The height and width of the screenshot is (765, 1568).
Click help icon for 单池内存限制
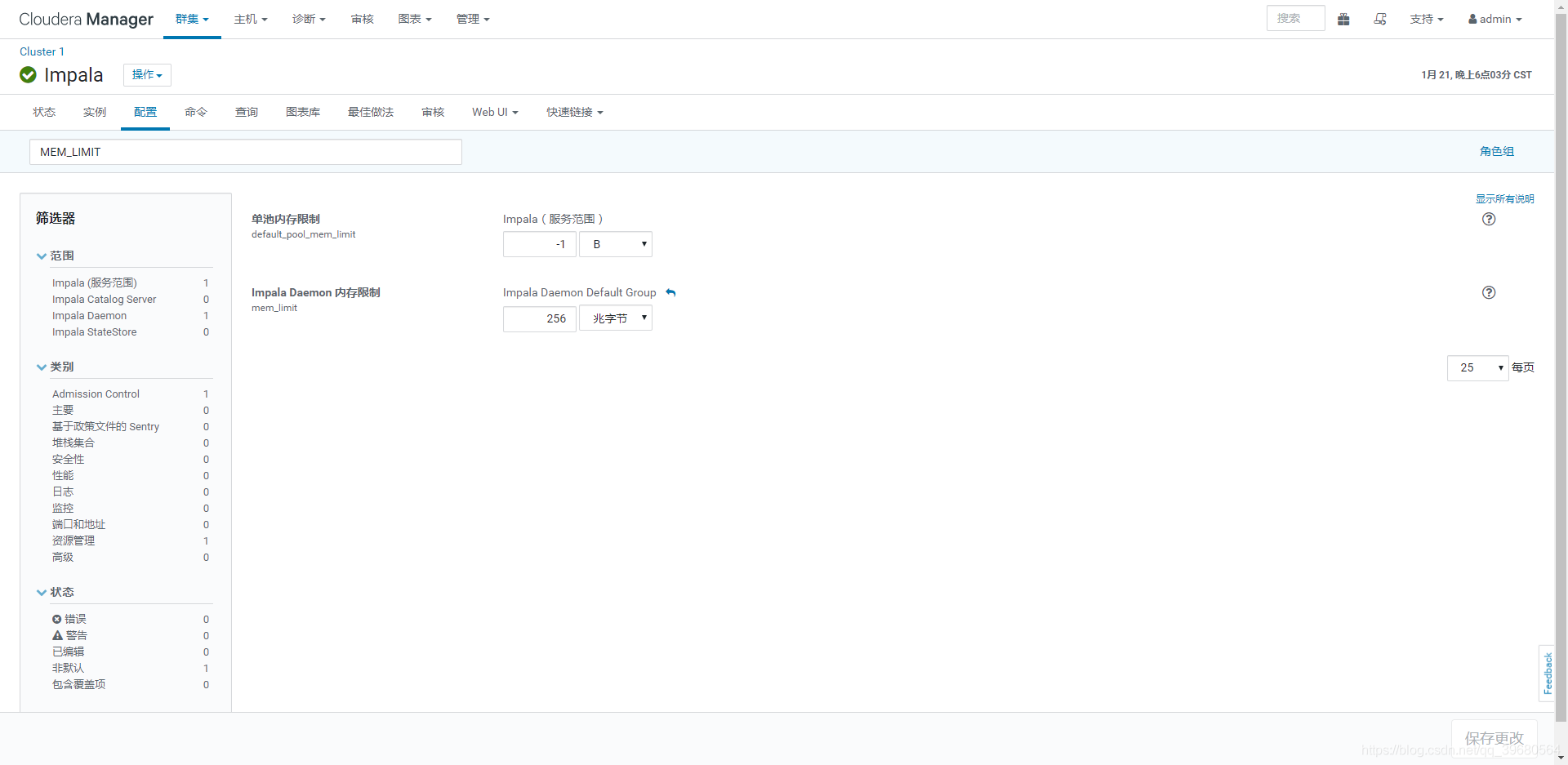[x=1489, y=219]
